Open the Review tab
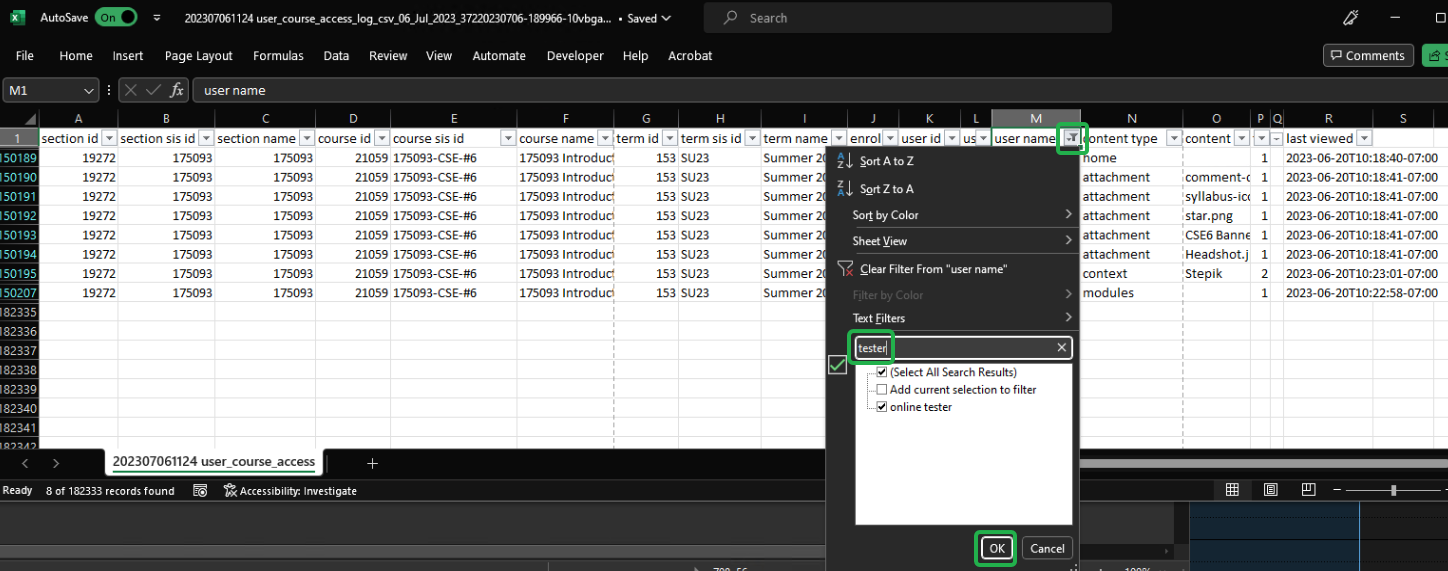Image resolution: width=1448 pixels, height=571 pixels. [x=388, y=56]
